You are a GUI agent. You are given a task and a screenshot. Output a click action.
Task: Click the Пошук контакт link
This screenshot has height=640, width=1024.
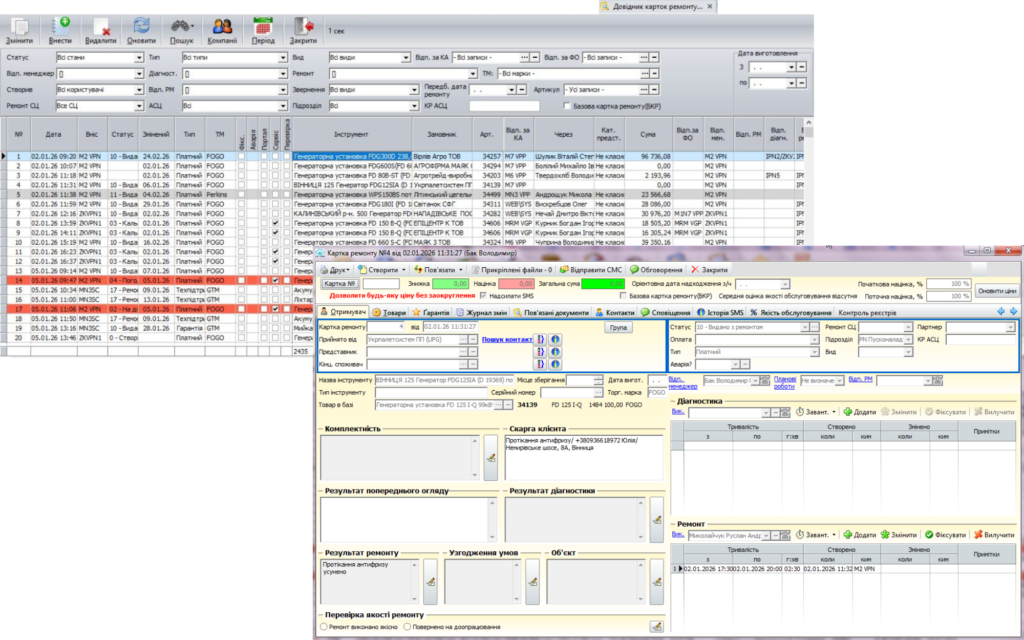(506, 340)
